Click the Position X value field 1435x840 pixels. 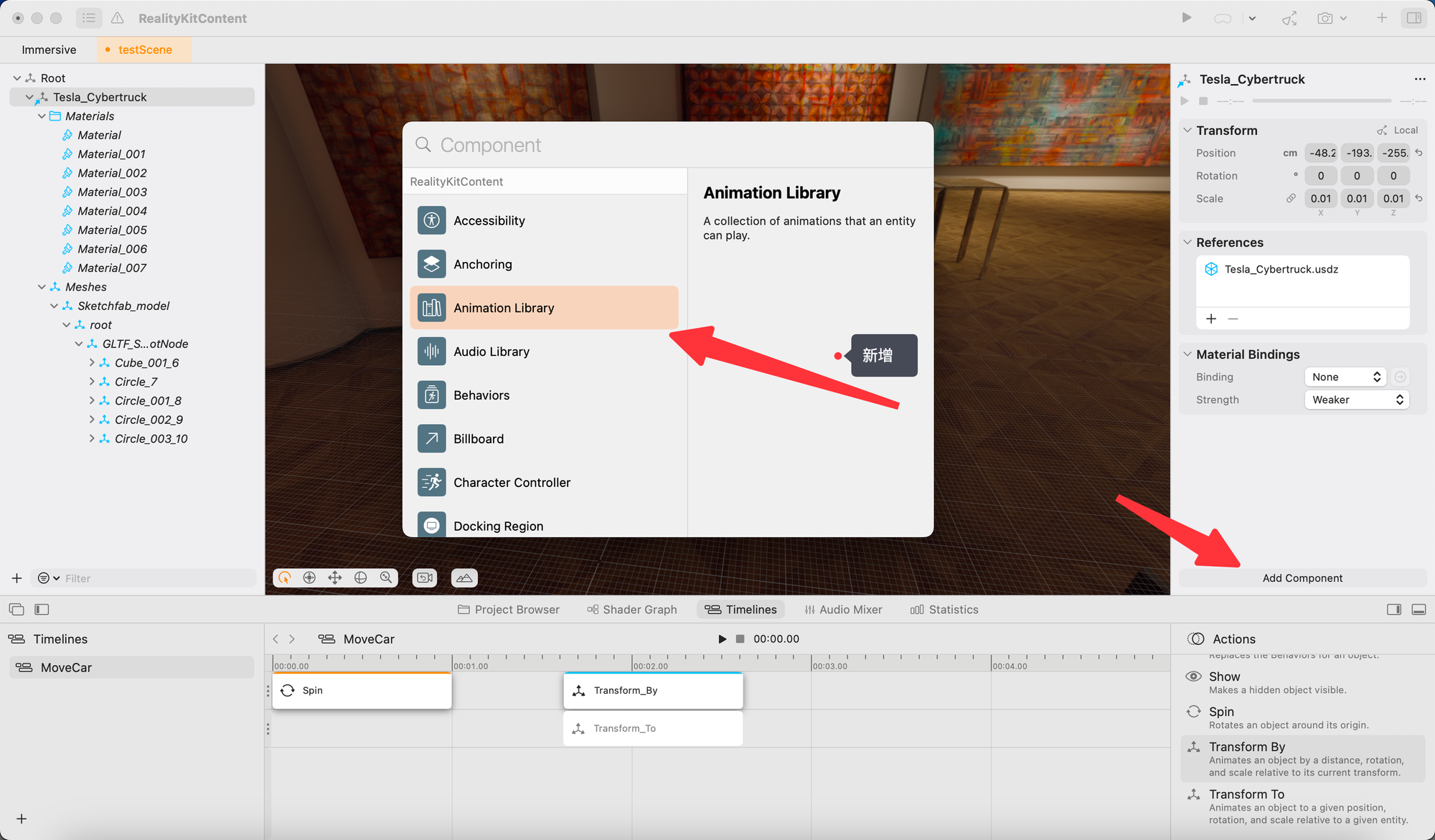pos(1321,153)
